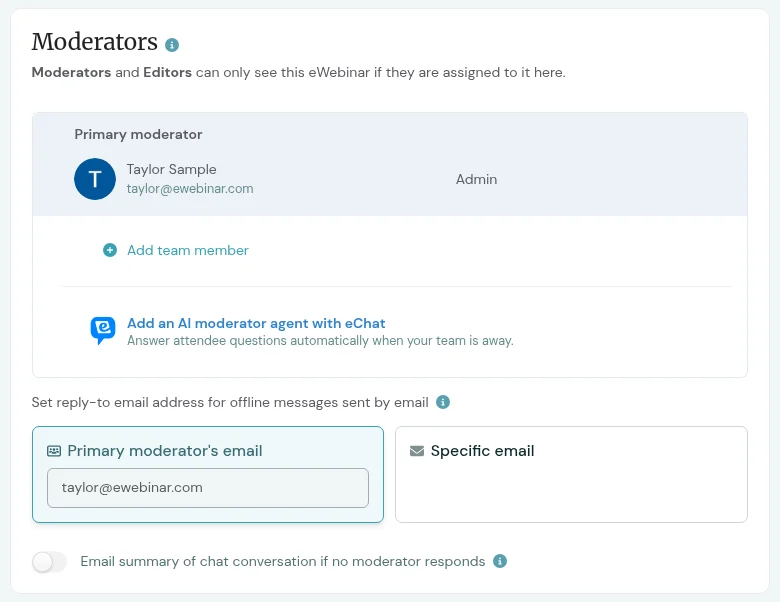Click the 'Answer attendee questions automatically' description
Screen dimensions: 780x602
[320, 341]
